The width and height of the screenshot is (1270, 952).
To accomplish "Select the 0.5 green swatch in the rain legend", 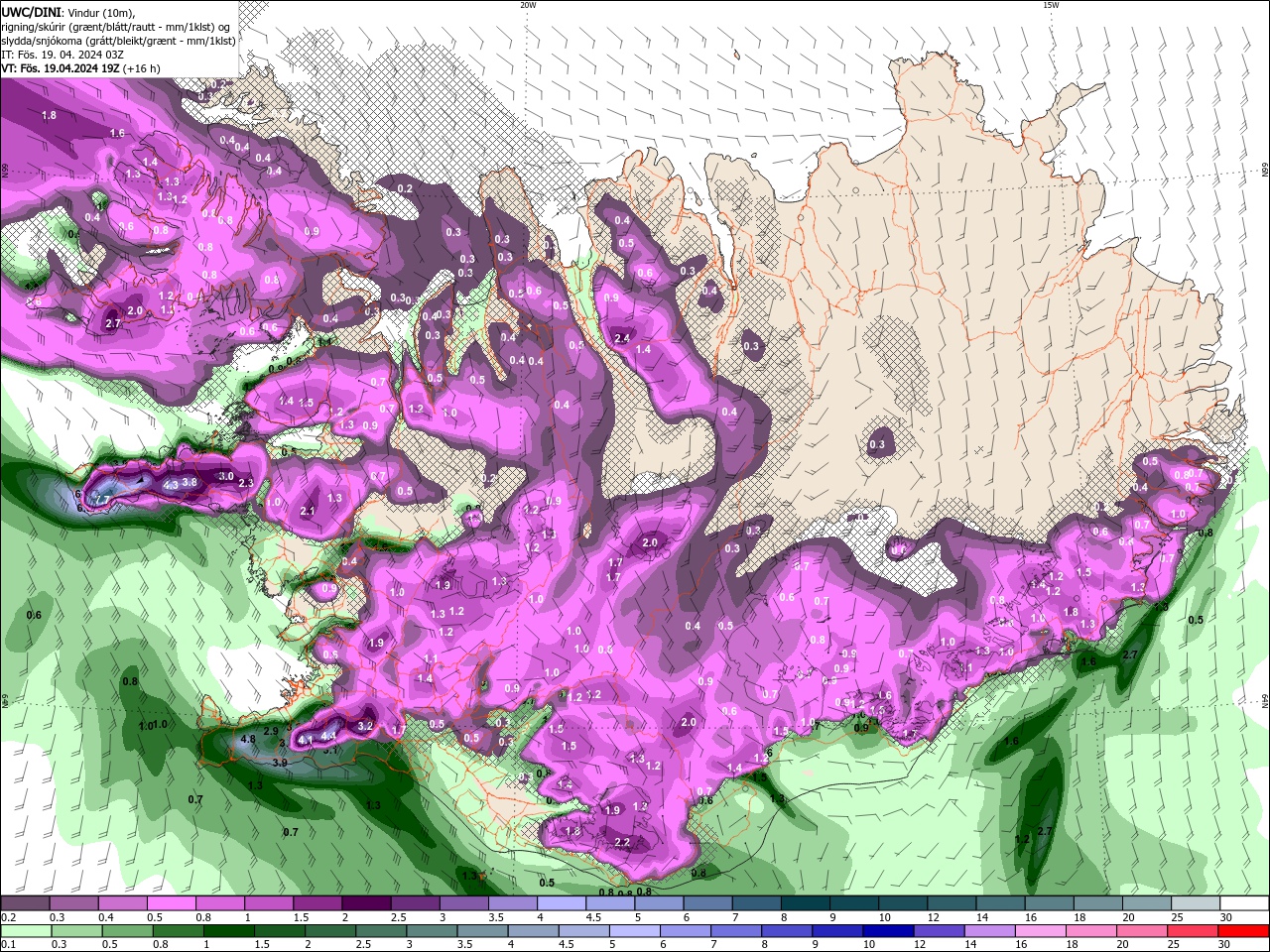I will pyautogui.click(x=127, y=931).
